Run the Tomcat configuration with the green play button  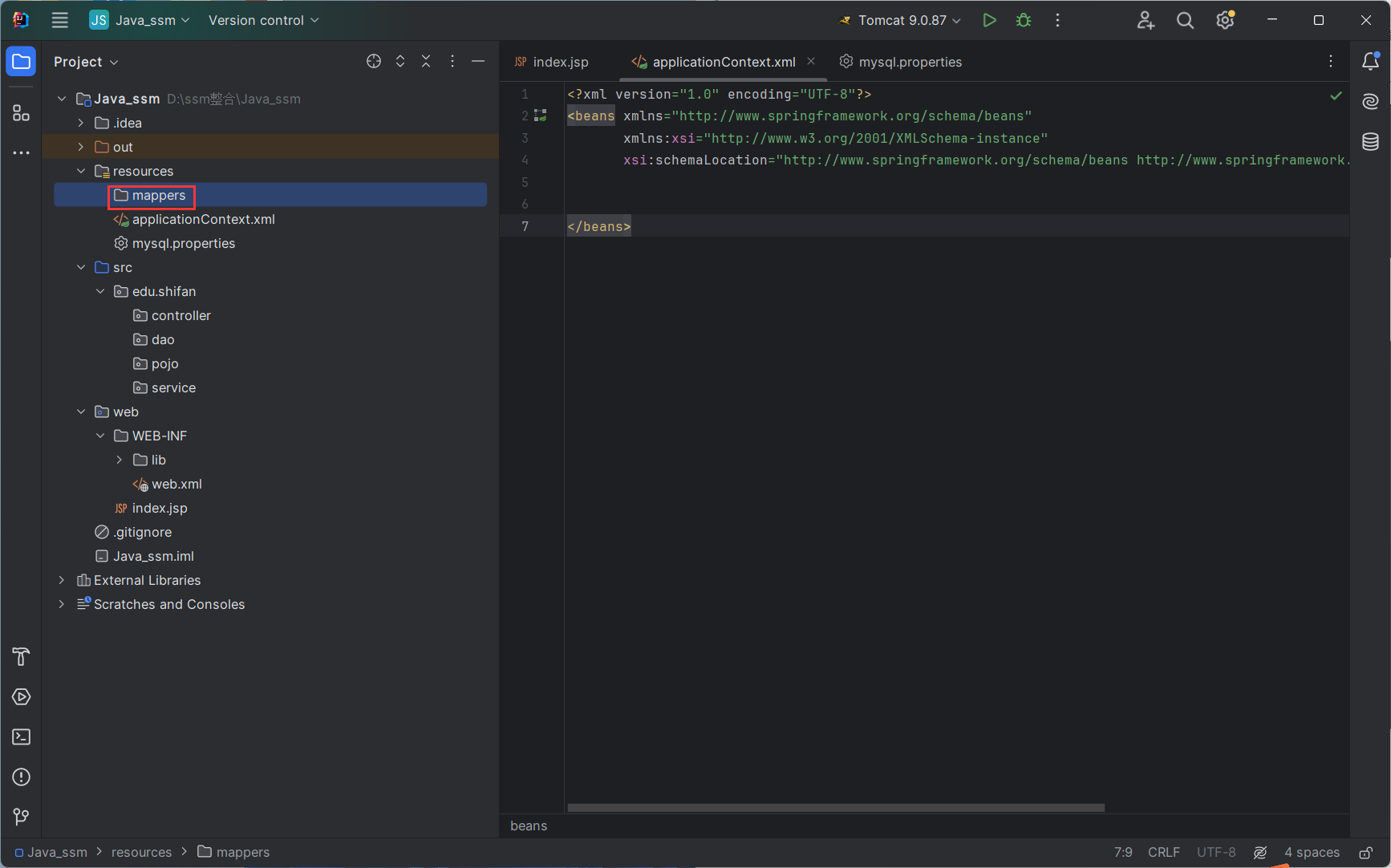point(989,20)
